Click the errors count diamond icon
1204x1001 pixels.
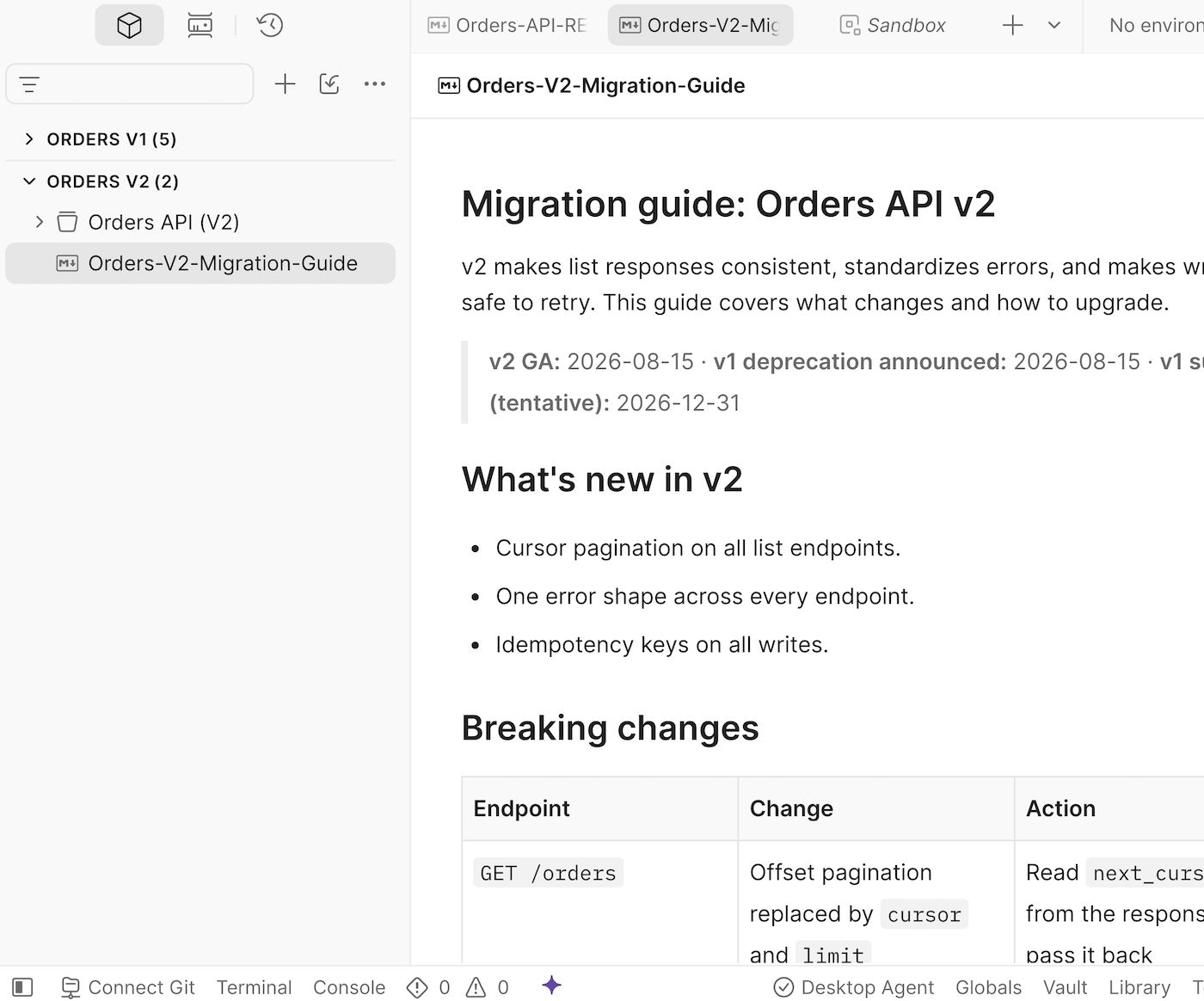(x=417, y=987)
